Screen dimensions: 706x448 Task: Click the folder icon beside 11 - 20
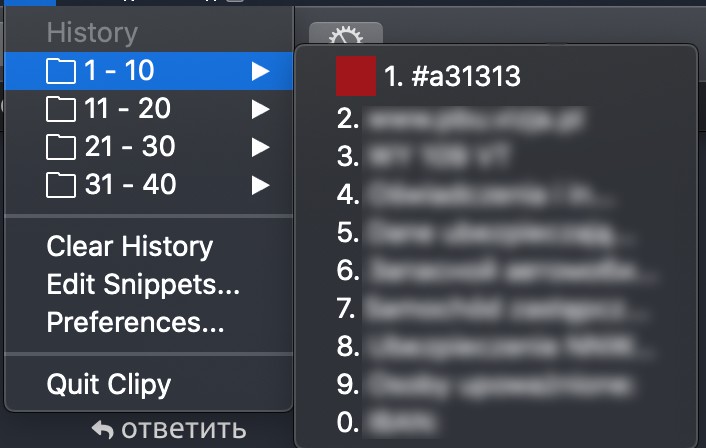pyautogui.click(x=60, y=109)
